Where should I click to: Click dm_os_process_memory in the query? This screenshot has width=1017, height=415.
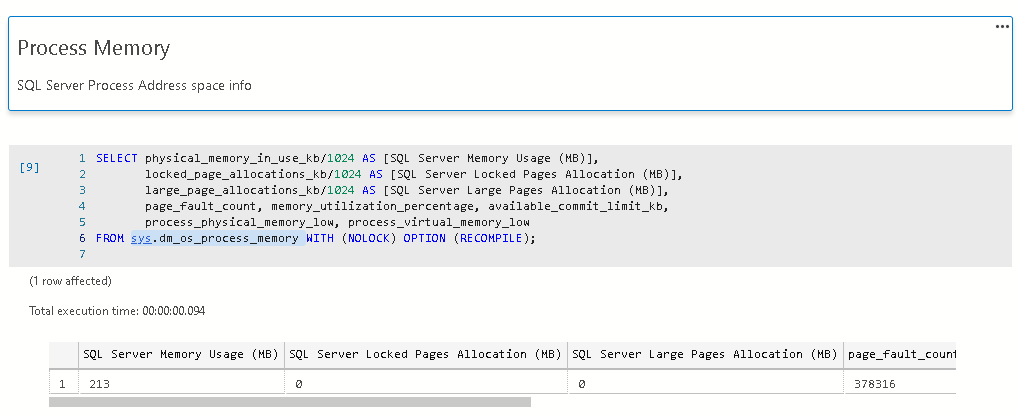coord(228,238)
